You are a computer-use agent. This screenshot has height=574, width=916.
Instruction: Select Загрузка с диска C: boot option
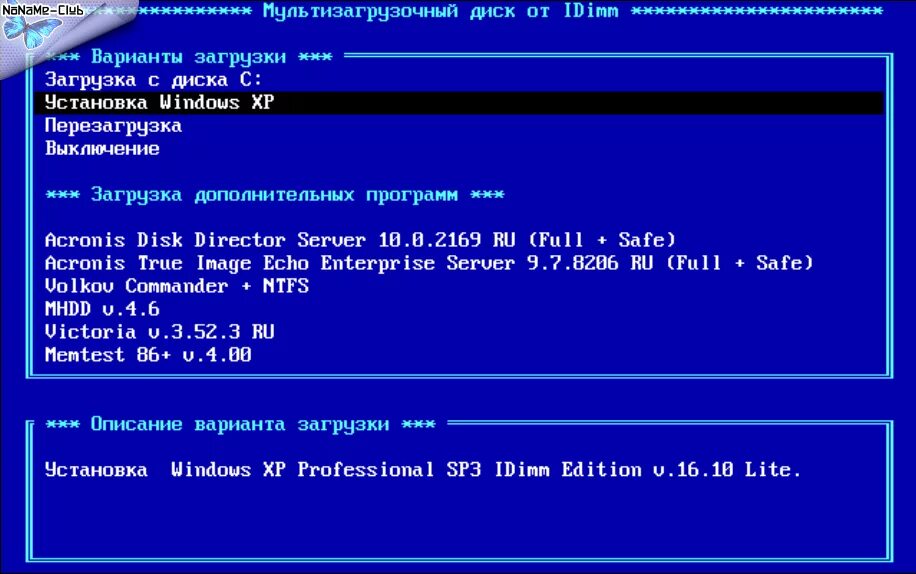pyautogui.click(x=153, y=79)
